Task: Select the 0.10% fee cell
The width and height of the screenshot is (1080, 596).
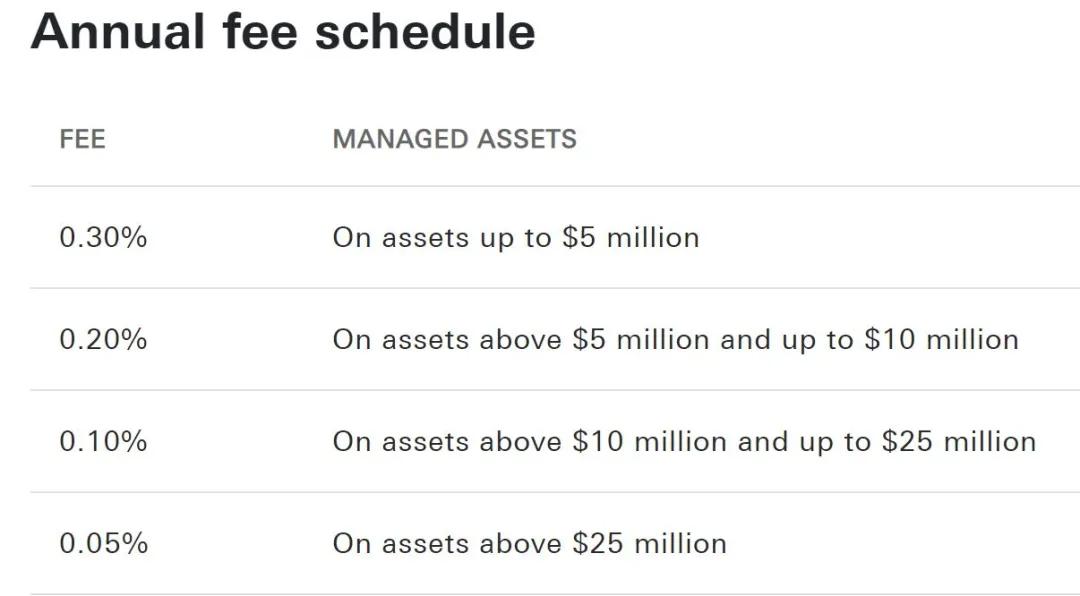Action: (x=103, y=442)
